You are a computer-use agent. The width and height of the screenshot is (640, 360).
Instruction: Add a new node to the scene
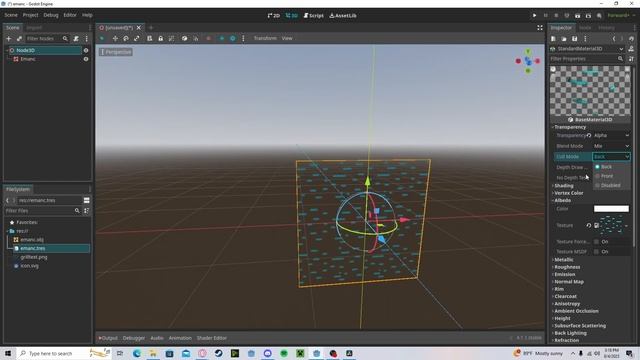pyautogui.click(x=9, y=38)
